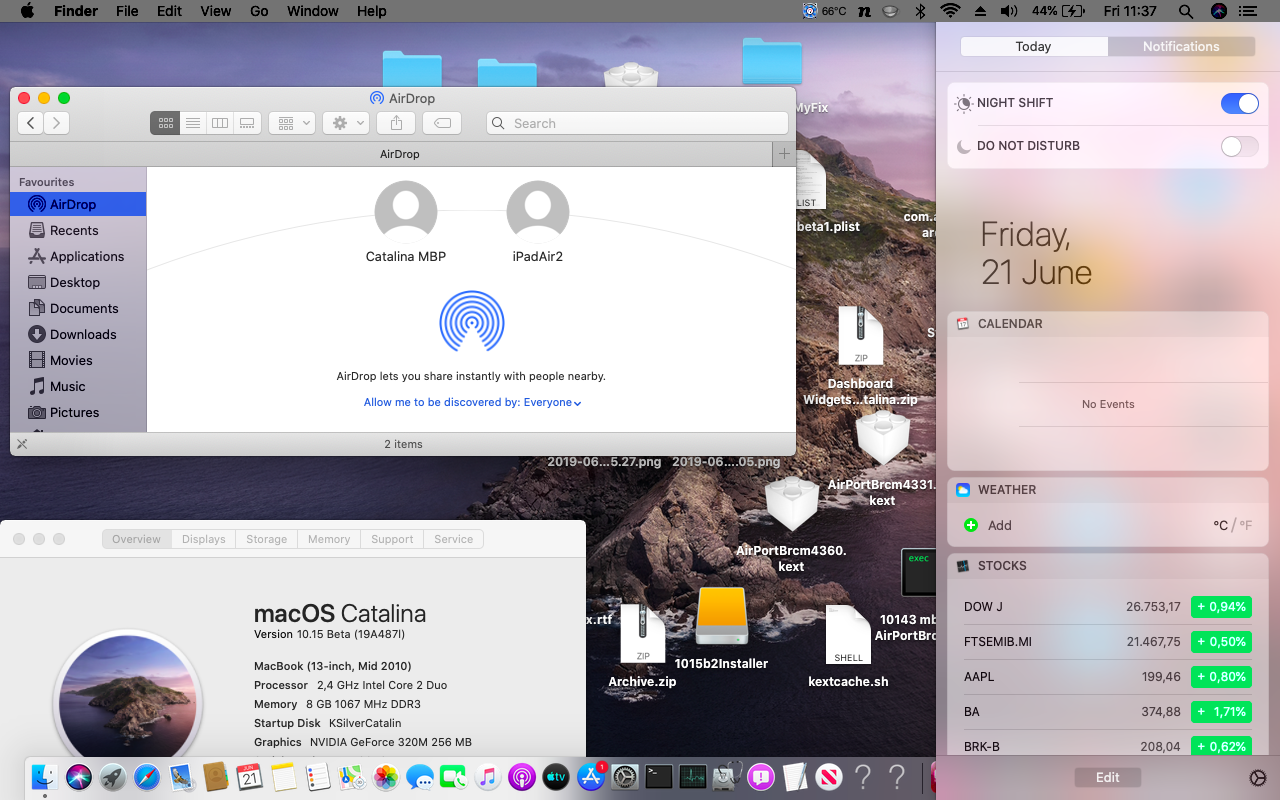Add a new Finder tab
The image size is (1280, 800).
click(784, 154)
